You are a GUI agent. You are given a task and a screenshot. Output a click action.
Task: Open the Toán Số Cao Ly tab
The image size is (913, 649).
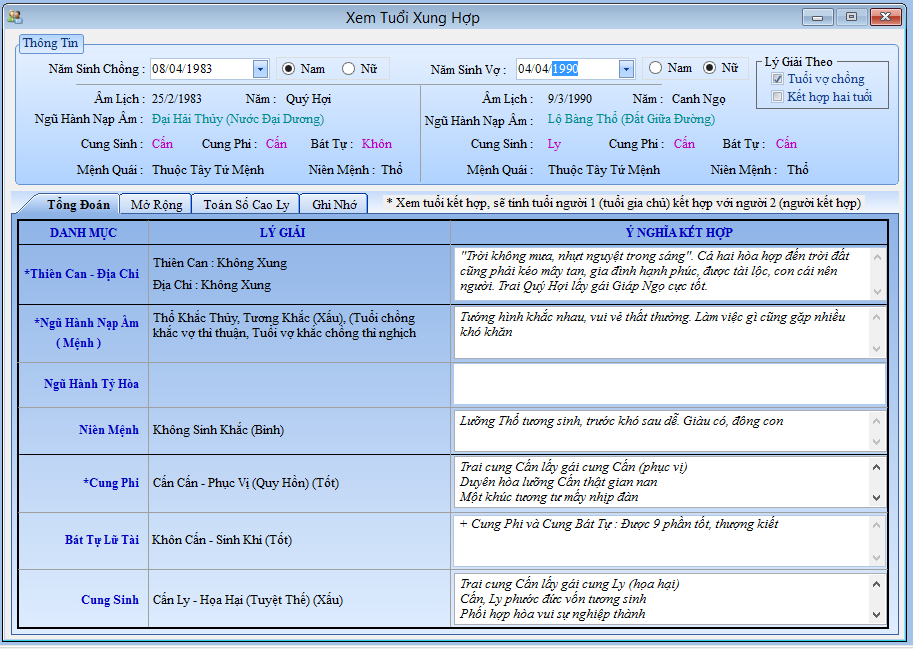click(245, 204)
